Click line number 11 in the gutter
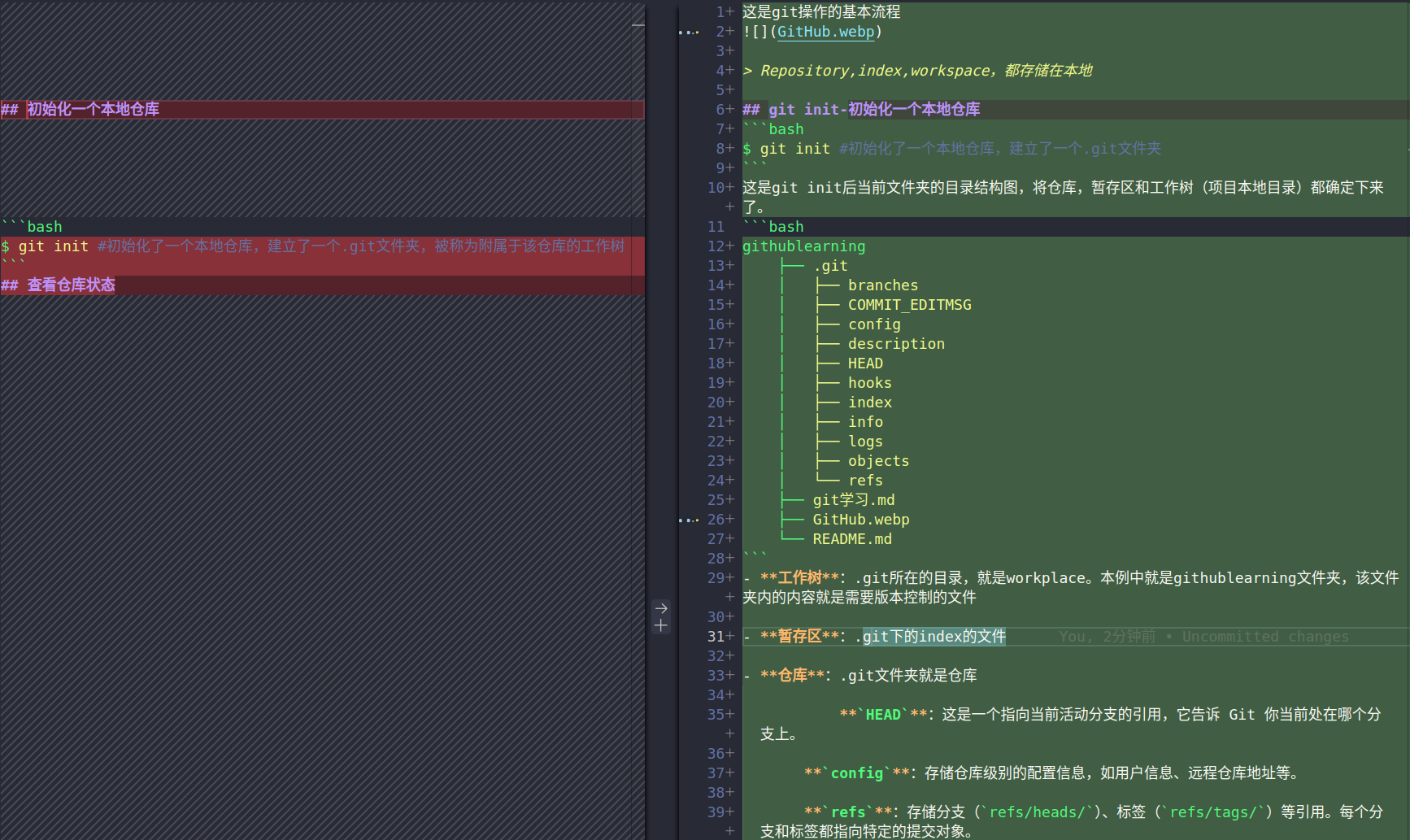This screenshot has height=840, width=1410. point(716,227)
